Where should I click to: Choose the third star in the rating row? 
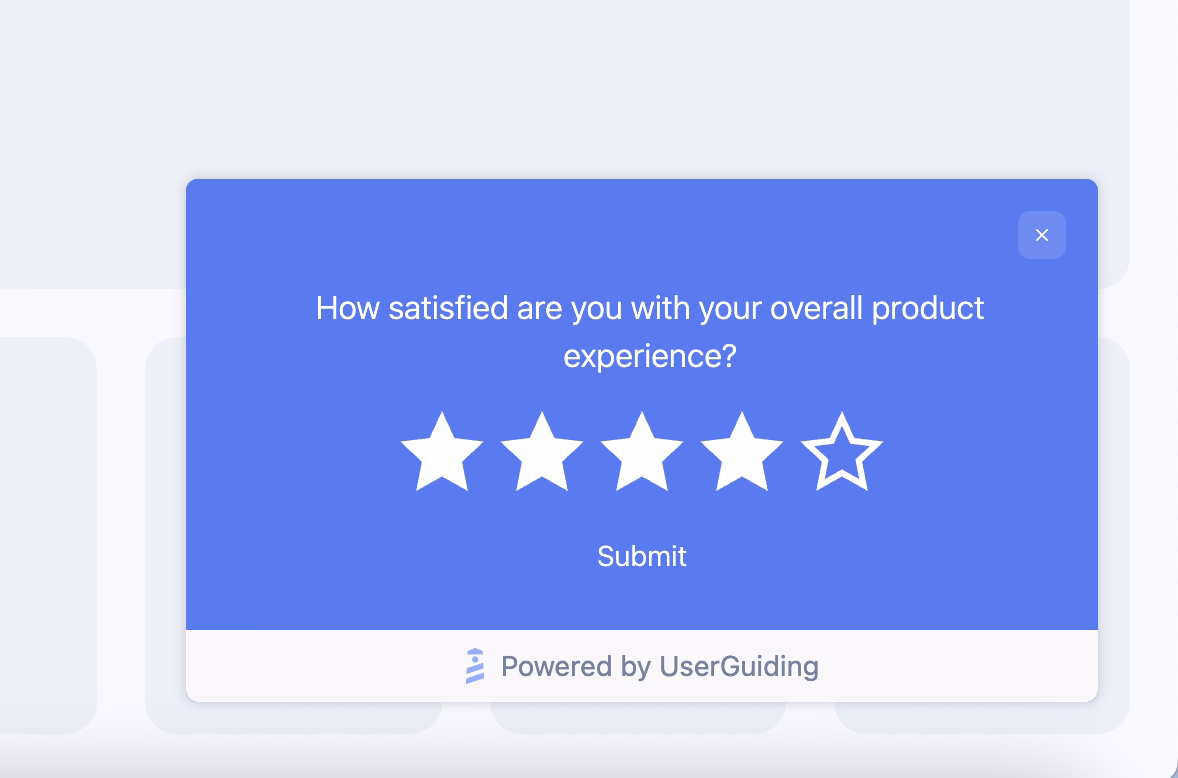point(642,452)
